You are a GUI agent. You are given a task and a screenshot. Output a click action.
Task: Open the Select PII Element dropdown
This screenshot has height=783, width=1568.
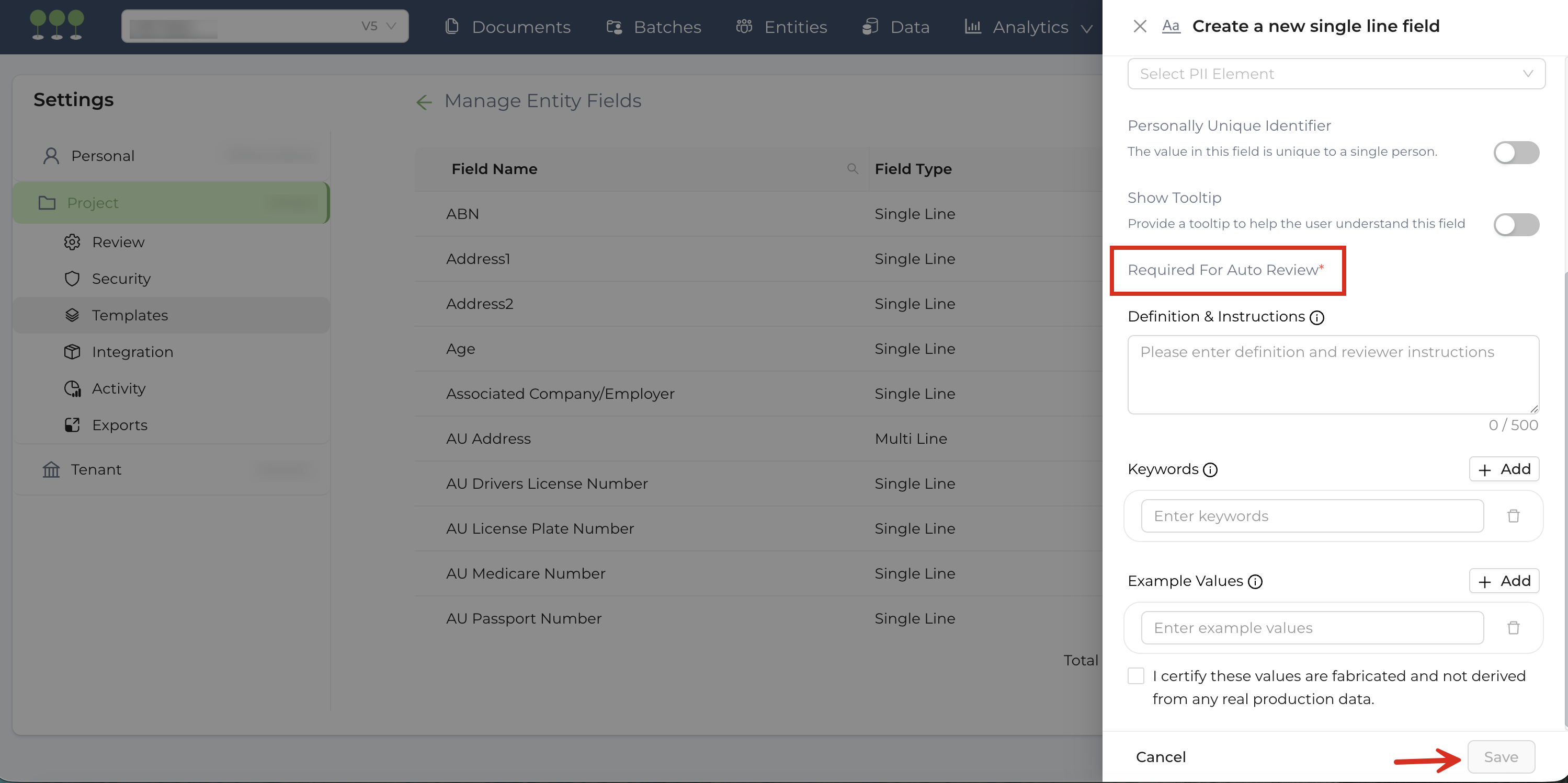click(x=1335, y=74)
